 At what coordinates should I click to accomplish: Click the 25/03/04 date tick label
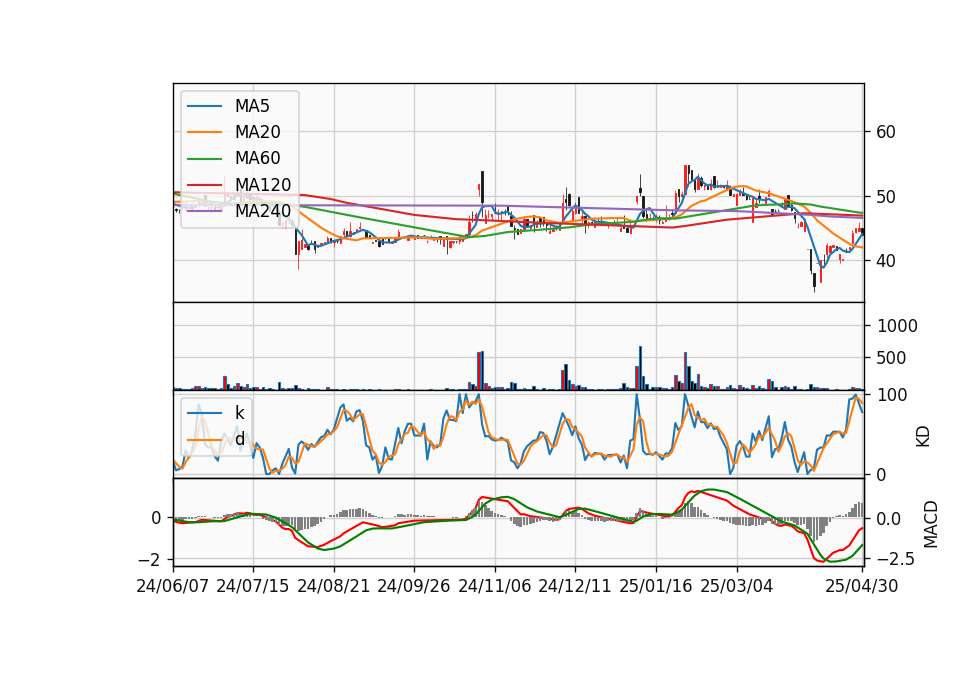(737, 586)
